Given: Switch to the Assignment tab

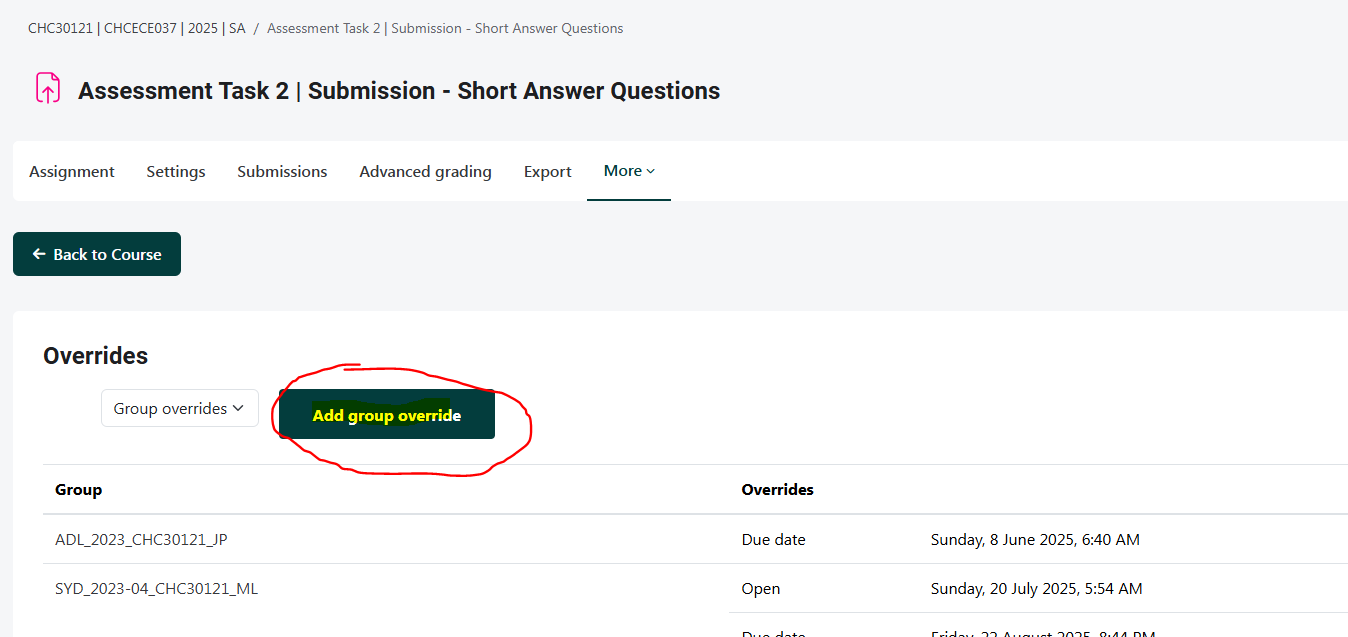Looking at the screenshot, I should coord(72,172).
